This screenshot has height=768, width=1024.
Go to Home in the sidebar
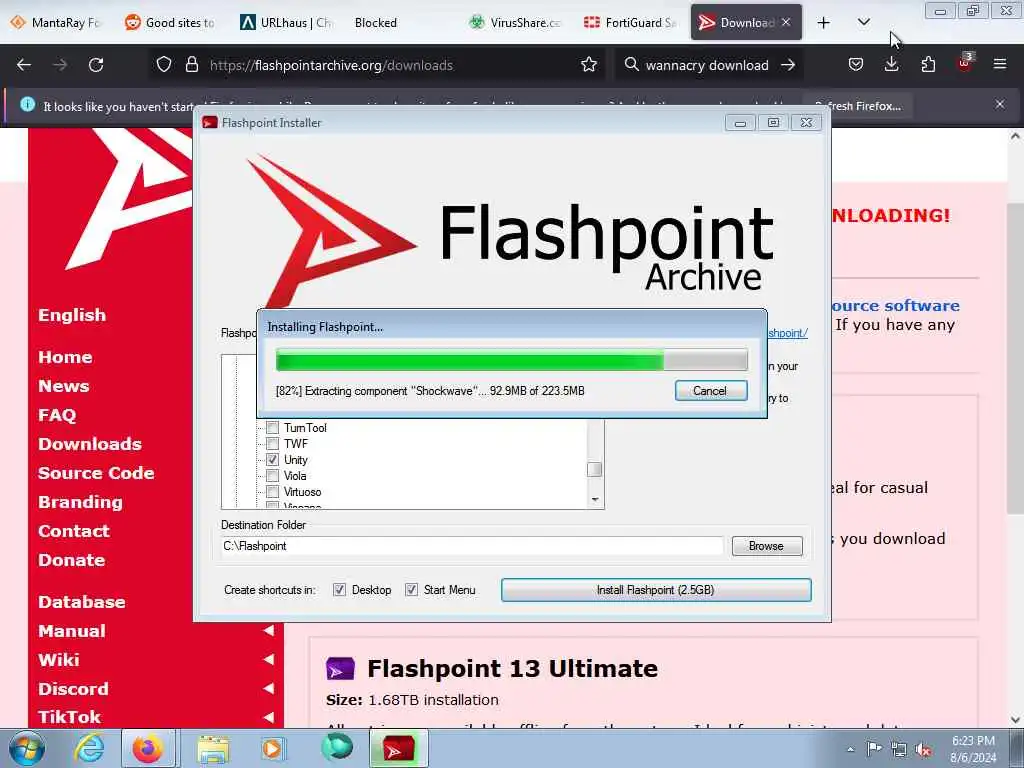65,357
